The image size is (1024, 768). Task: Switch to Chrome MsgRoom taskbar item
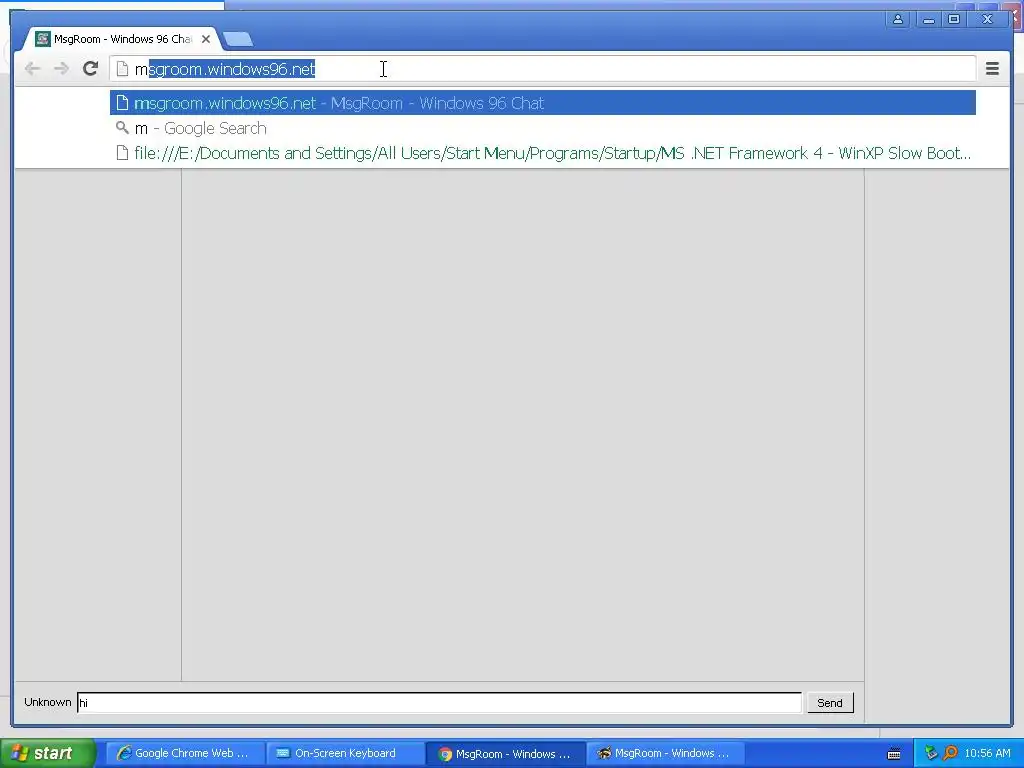click(x=505, y=753)
